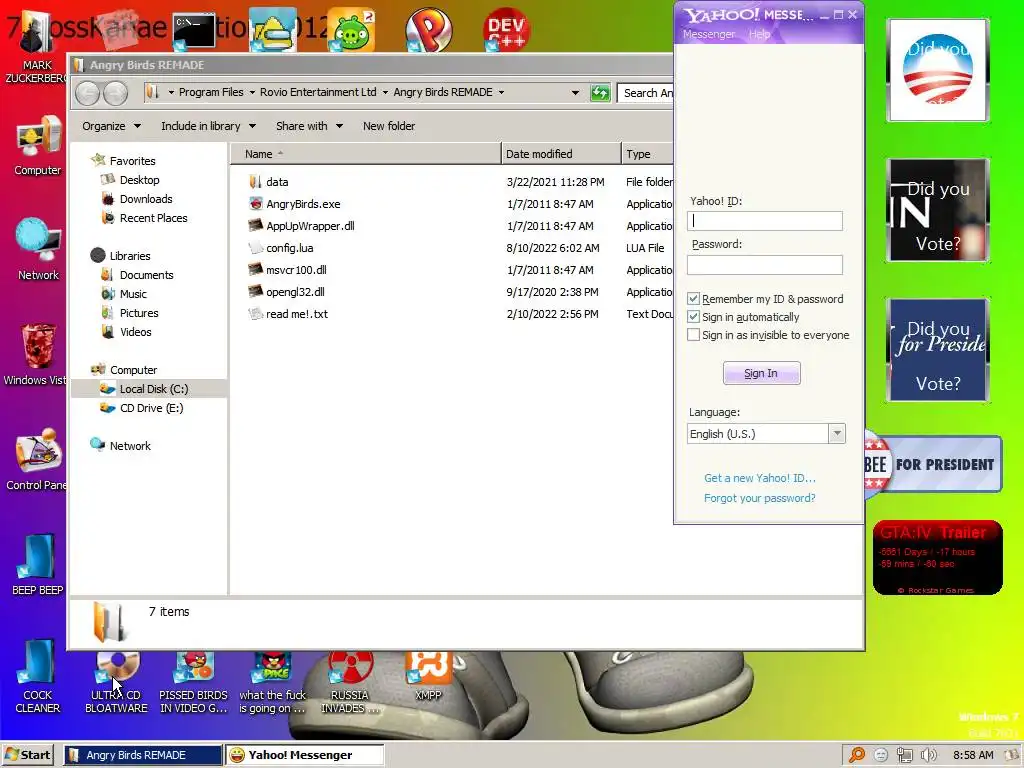The height and width of the screenshot is (768, 1024).
Task: Expand arrow after Program Files breadcrumb
Action: pos(252,93)
